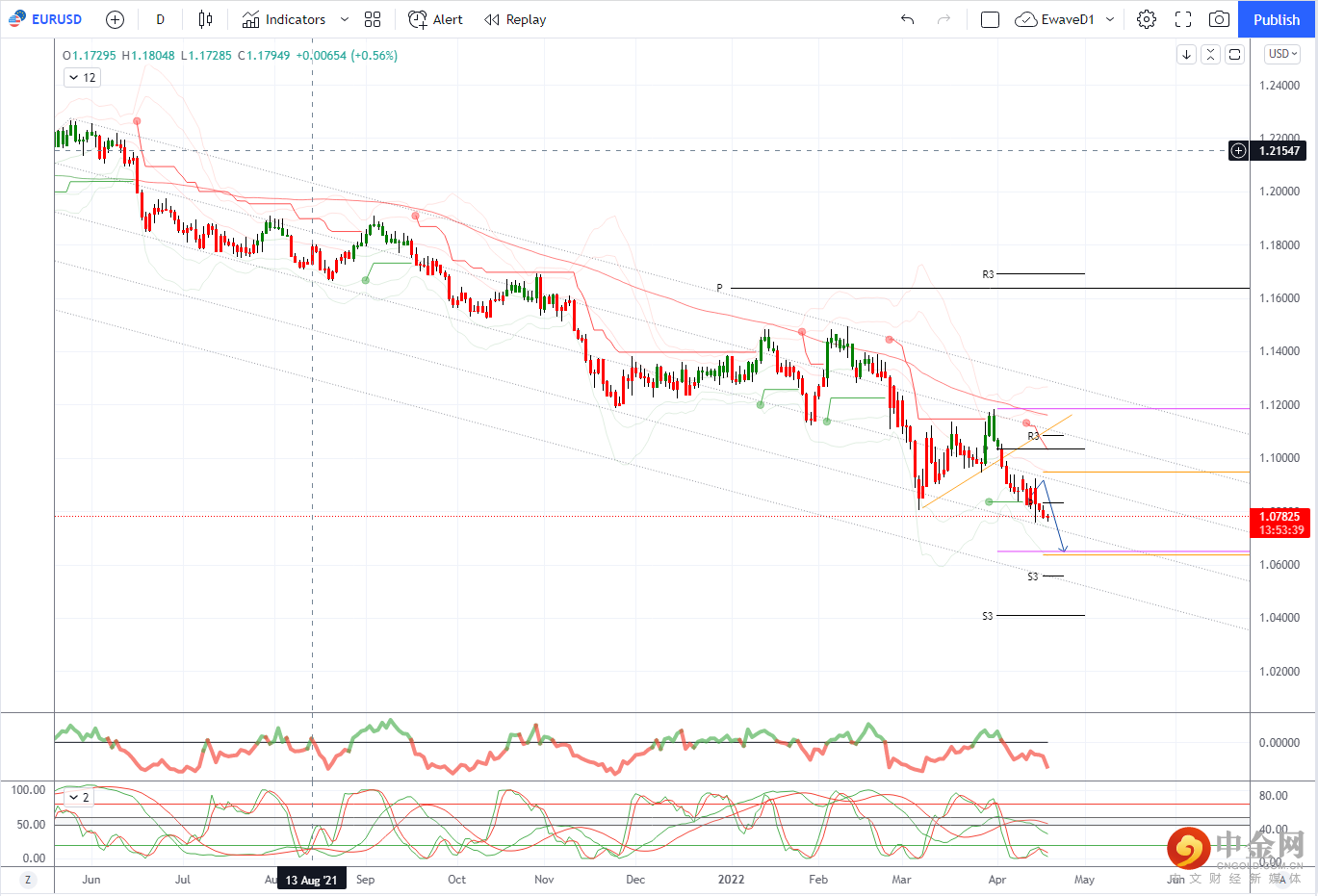This screenshot has width=1318, height=896.
Task: Click the 1.21547 crosshair price label
Action: tap(1279, 150)
